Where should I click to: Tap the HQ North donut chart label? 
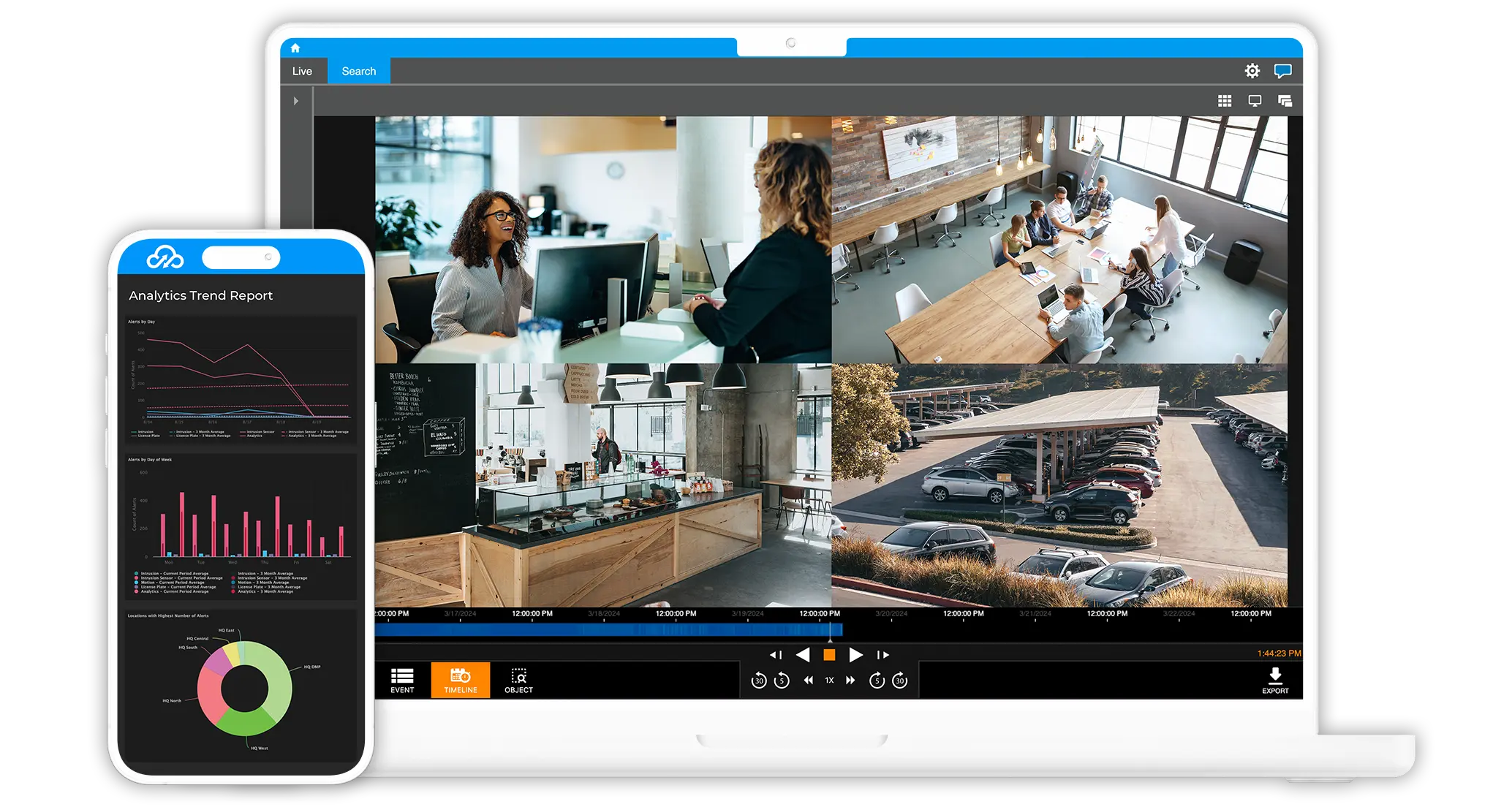pos(172,701)
